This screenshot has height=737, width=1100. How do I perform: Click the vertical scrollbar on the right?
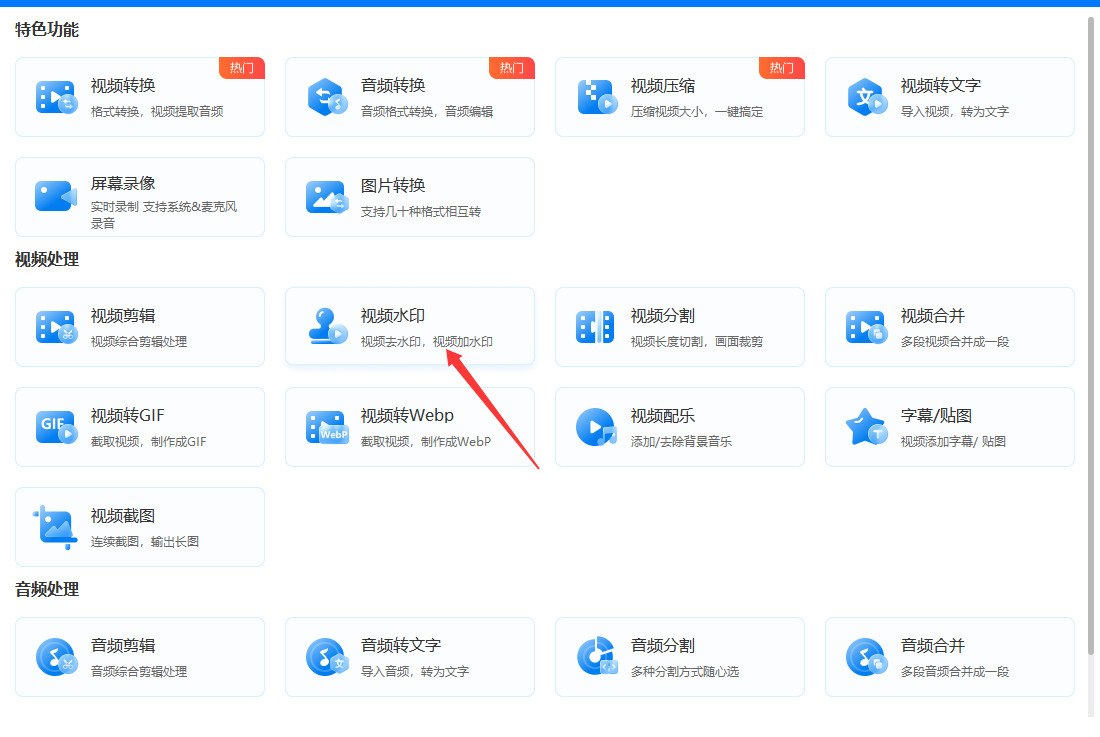(x=1091, y=337)
